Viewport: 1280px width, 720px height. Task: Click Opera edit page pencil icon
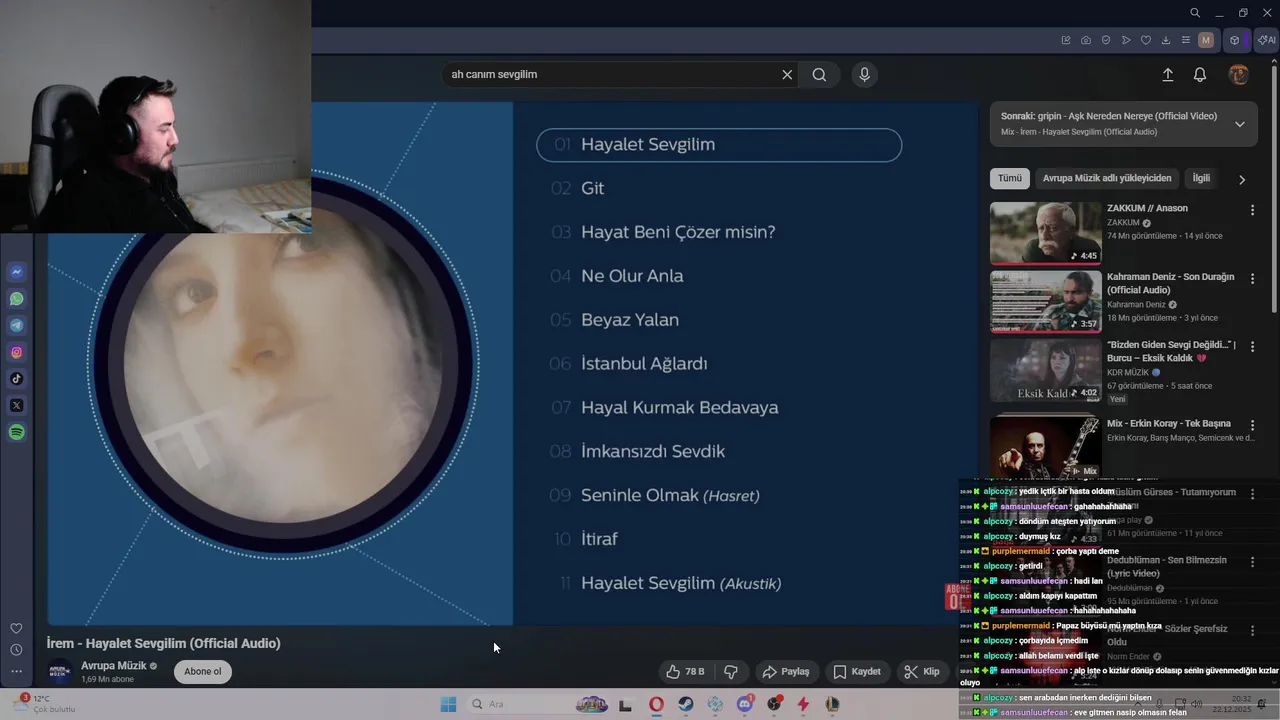pos(1066,40)
